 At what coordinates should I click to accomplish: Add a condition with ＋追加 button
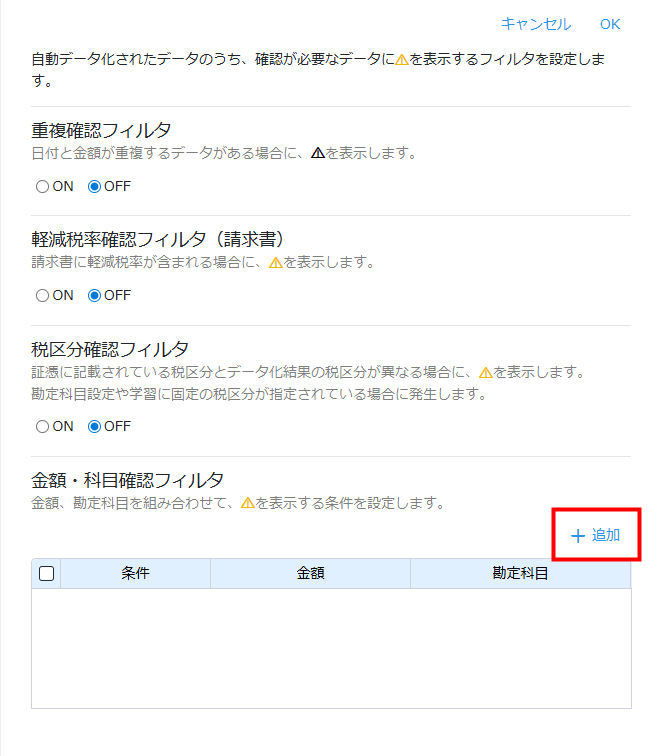pyautogui.click(x=595, y=535)
